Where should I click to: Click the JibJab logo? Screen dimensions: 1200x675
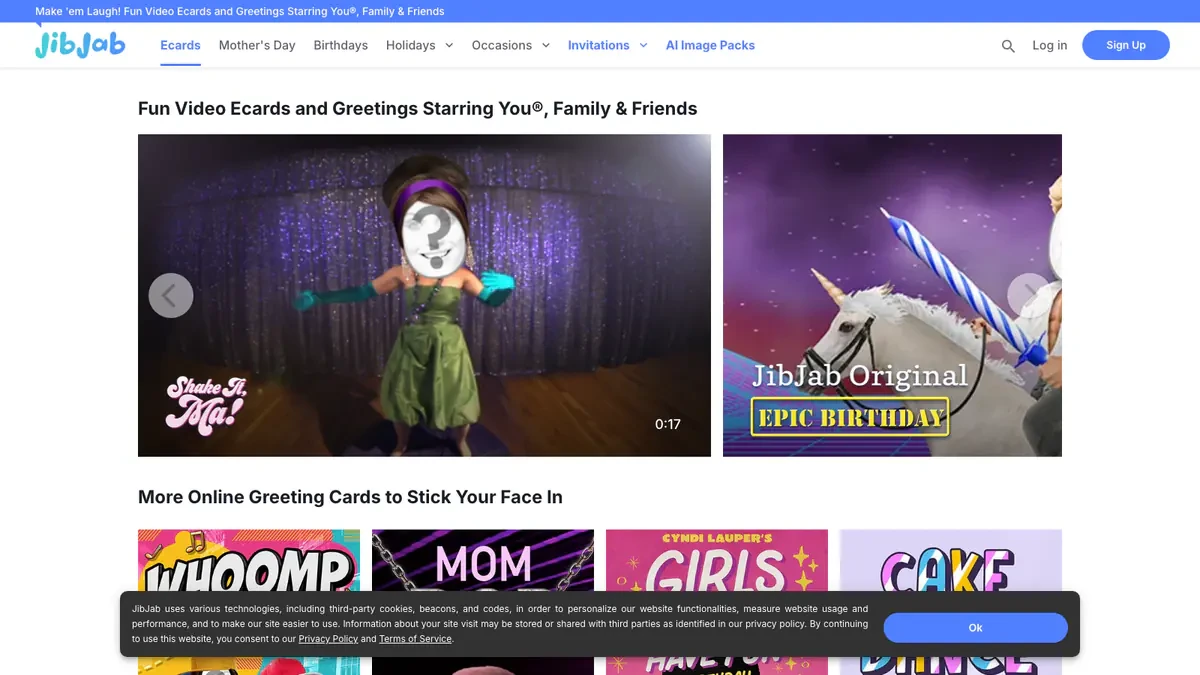pyautogui.click(x=80, y=43)
